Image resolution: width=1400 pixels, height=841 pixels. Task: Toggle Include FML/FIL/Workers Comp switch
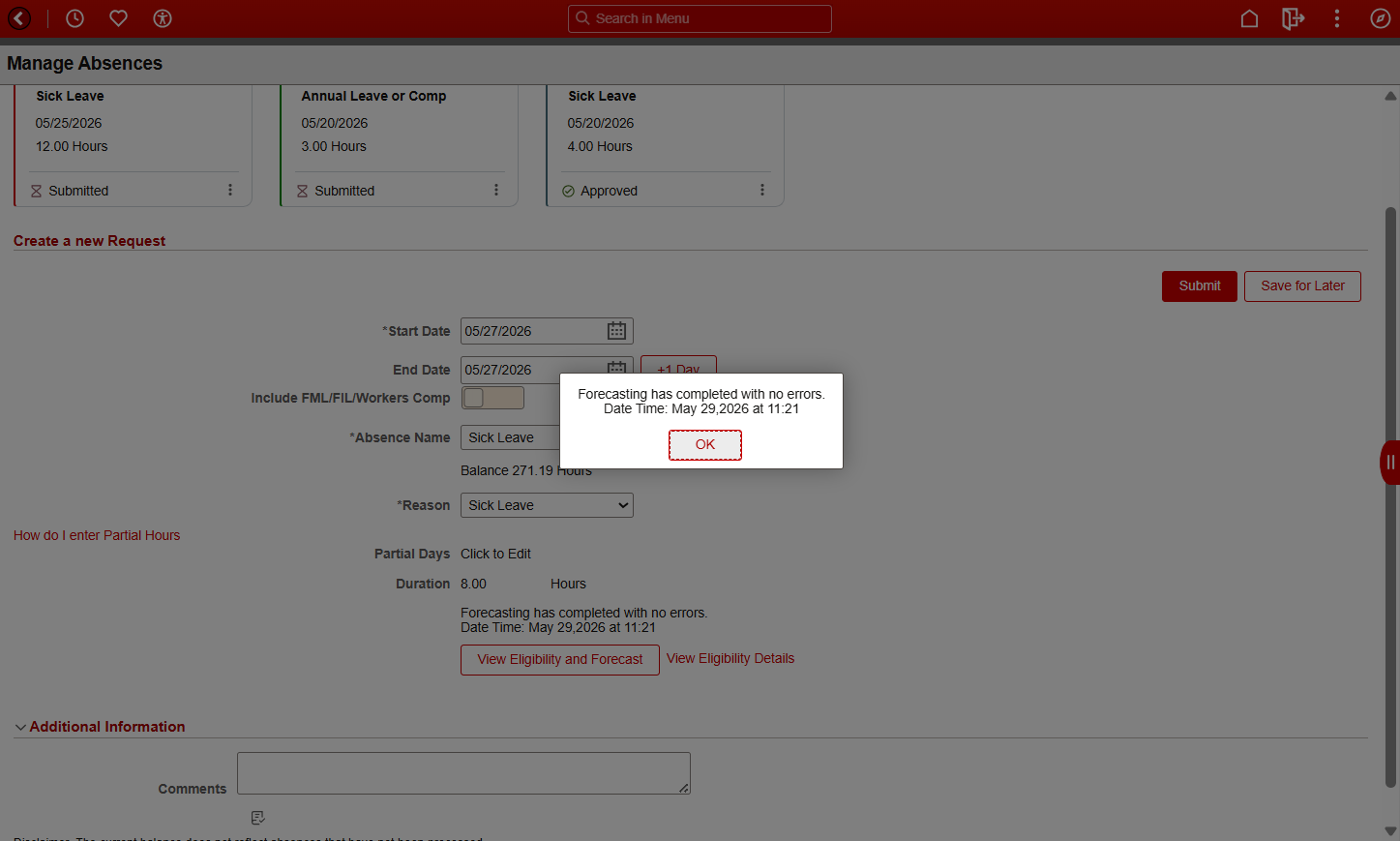click(x=492, y=398)
